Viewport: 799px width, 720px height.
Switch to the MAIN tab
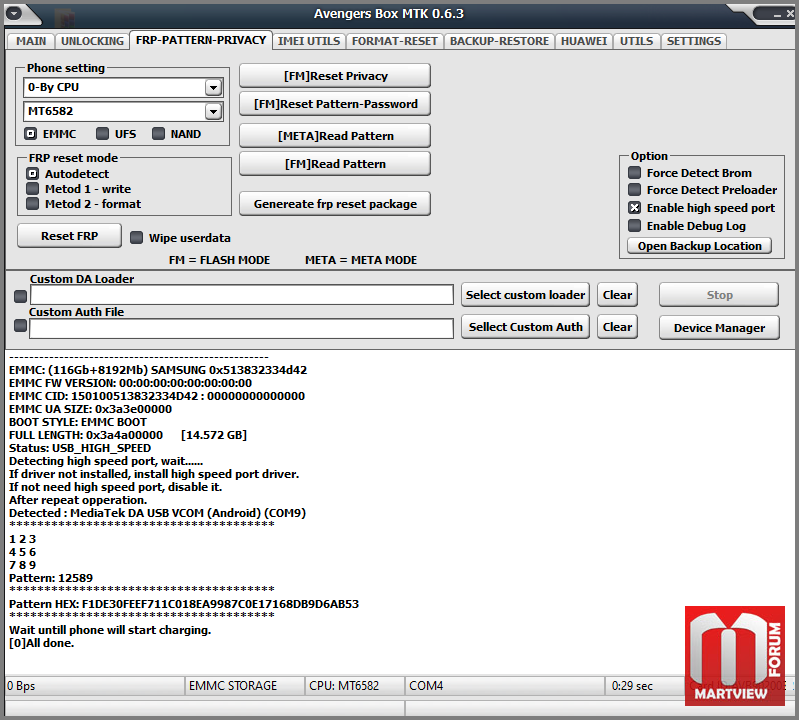pos(31,41)
